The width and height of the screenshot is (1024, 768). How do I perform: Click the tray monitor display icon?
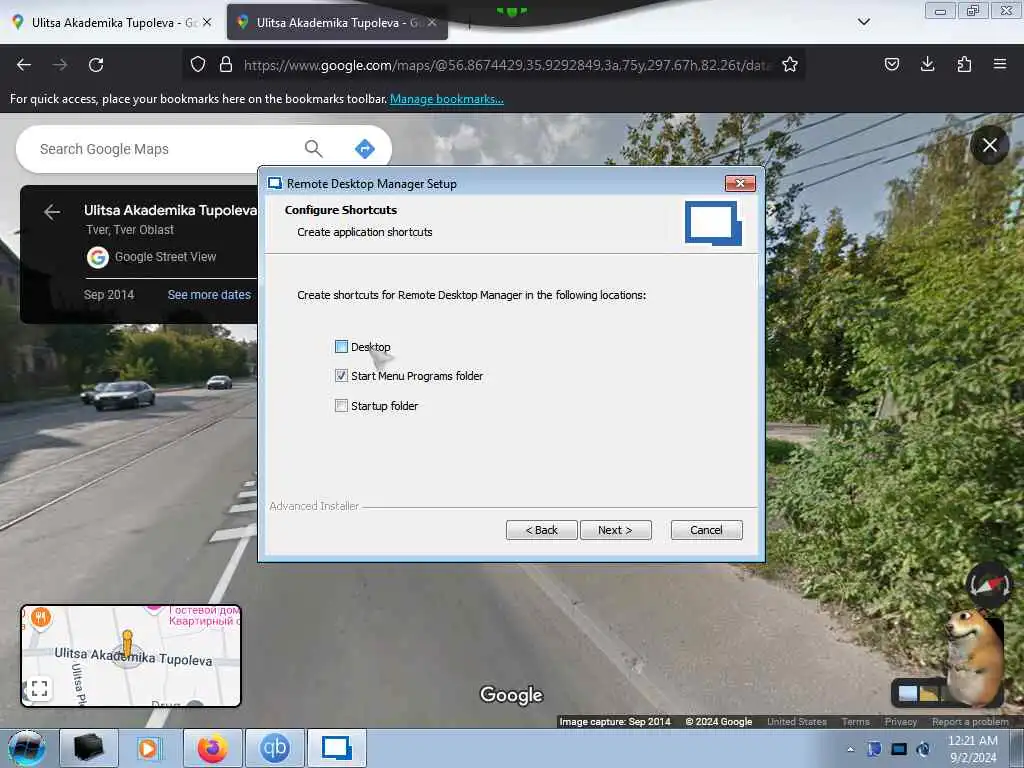tap(899, 749)
